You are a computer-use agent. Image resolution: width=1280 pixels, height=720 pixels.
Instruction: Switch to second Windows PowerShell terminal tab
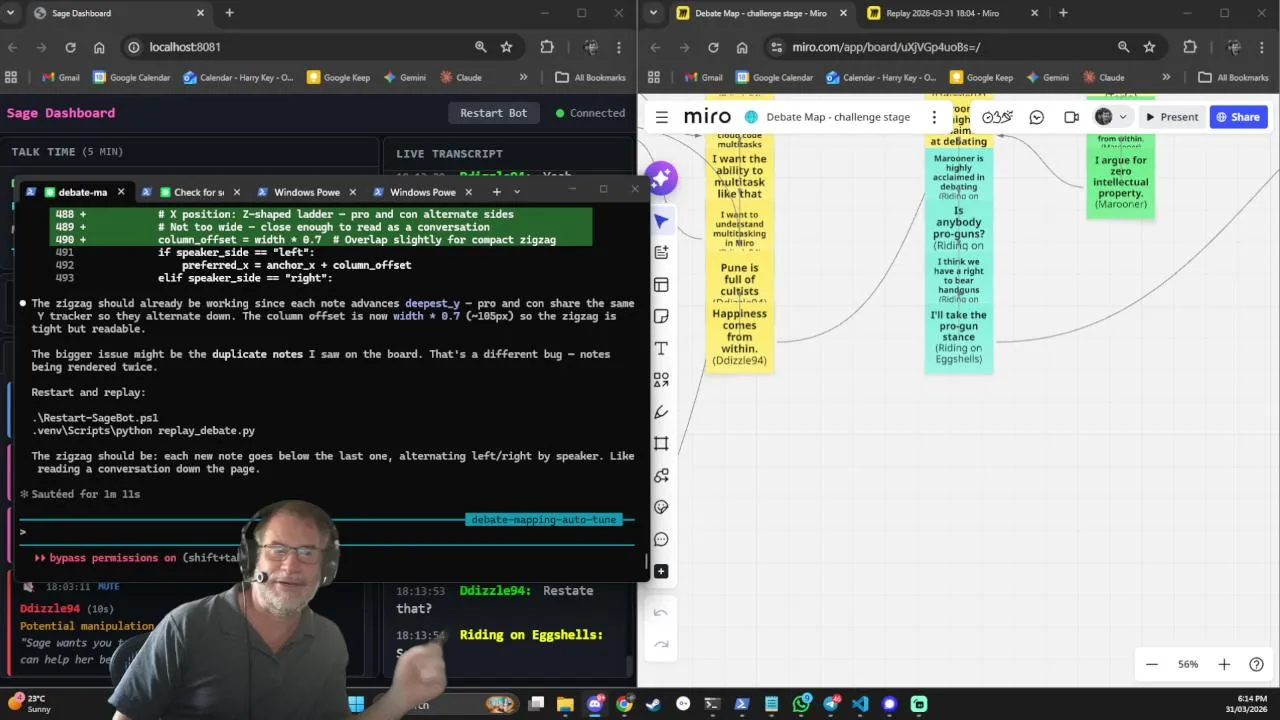[421, 192]
